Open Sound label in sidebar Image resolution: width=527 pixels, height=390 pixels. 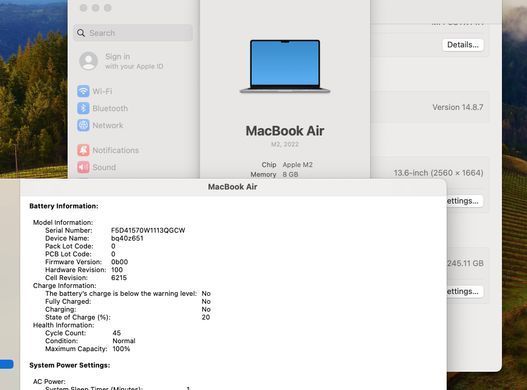104,167
